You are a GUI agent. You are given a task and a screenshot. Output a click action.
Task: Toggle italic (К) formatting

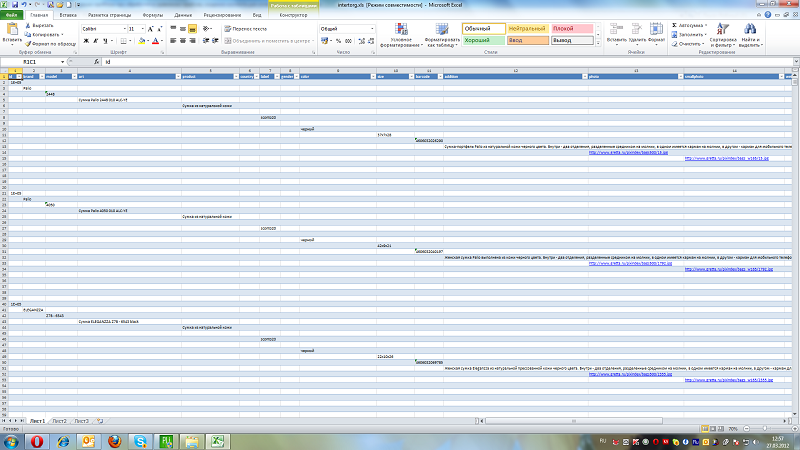coord(95,41)
